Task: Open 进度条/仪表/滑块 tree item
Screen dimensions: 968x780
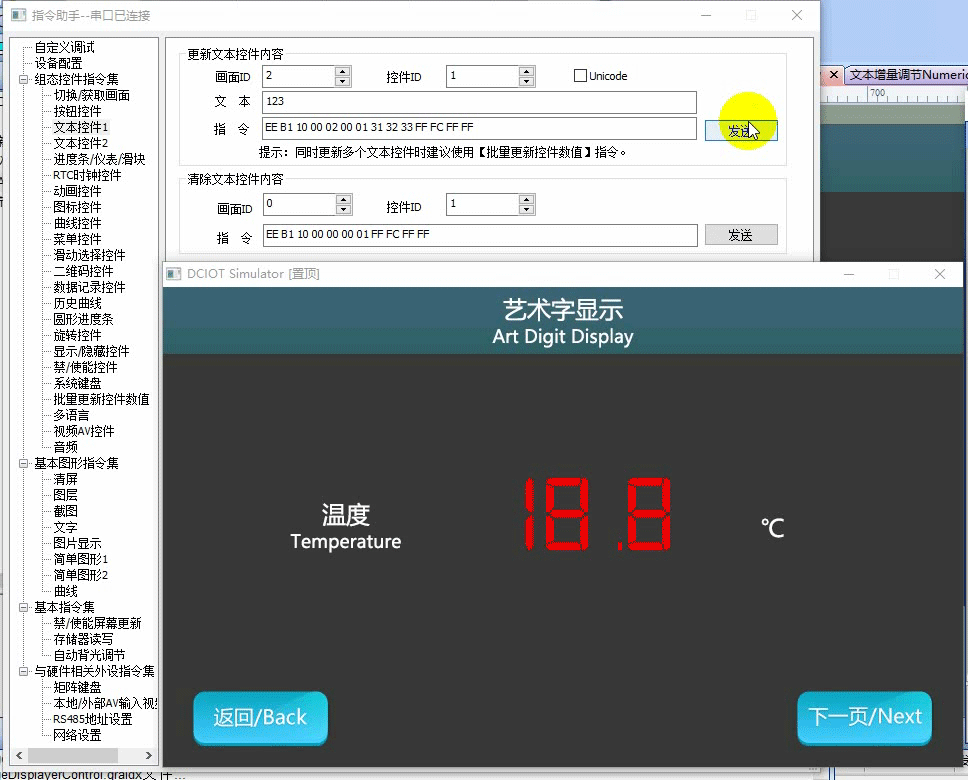Action: (99, 159)
